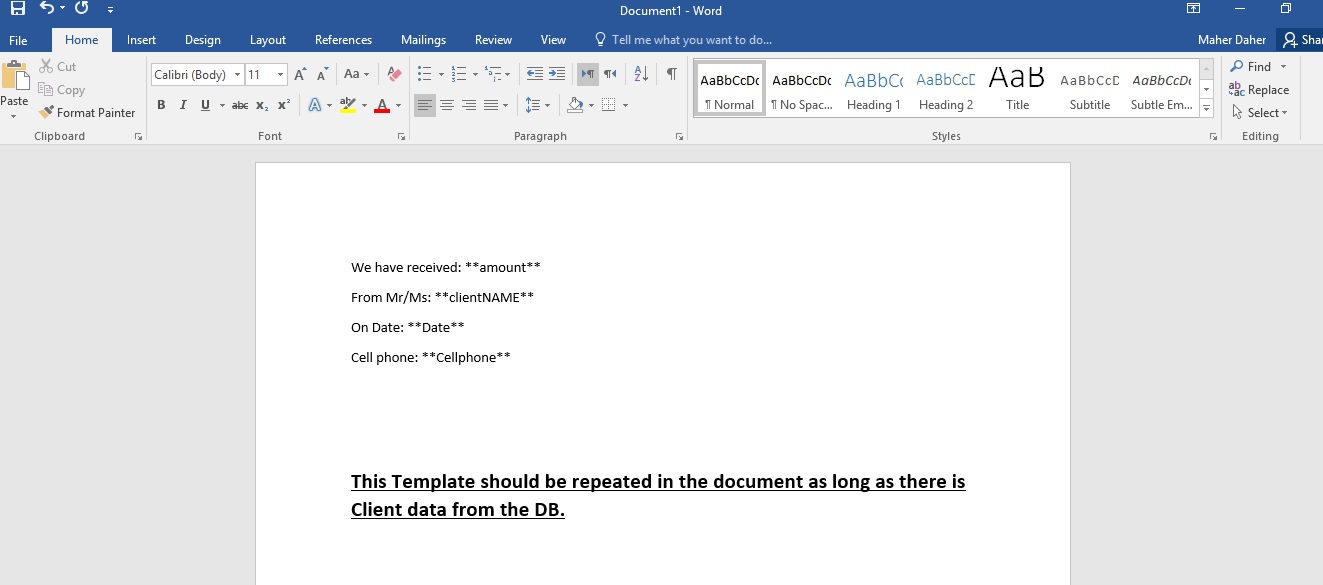
Task: Switch to the Insert ribbon tab
Action: [x=141, y=40]
